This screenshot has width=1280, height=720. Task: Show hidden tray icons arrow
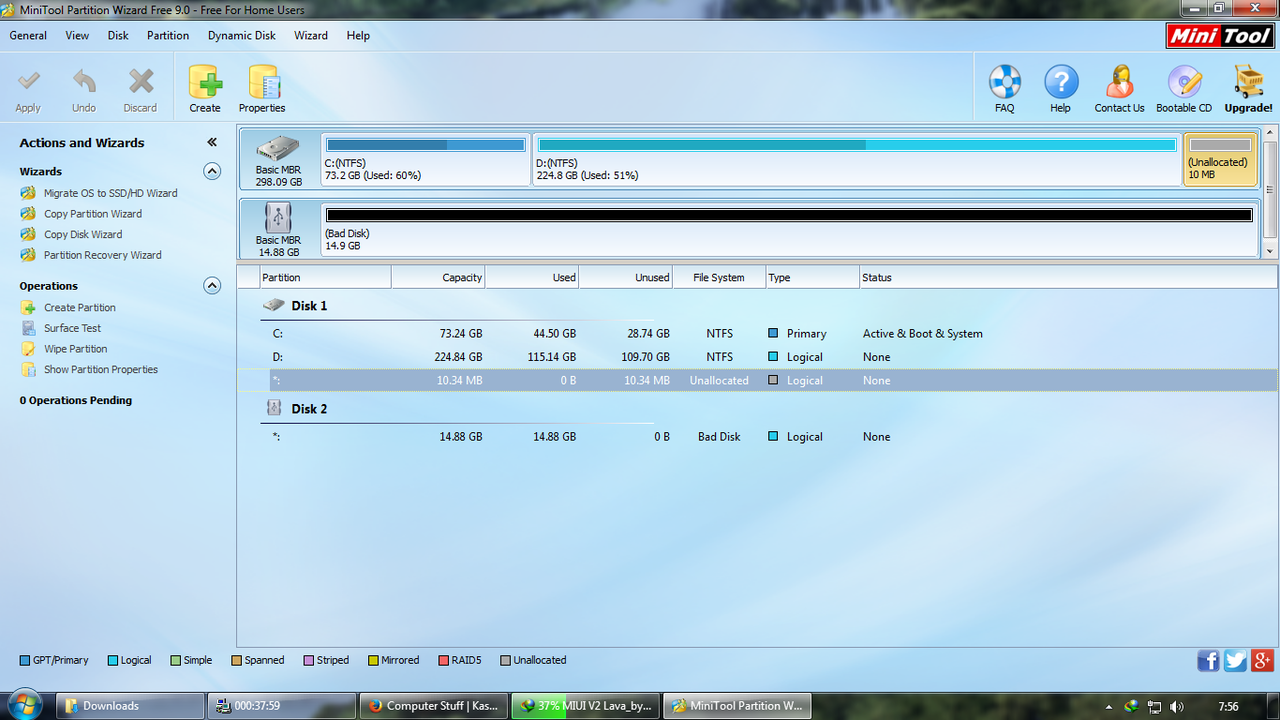[1108, 707]
